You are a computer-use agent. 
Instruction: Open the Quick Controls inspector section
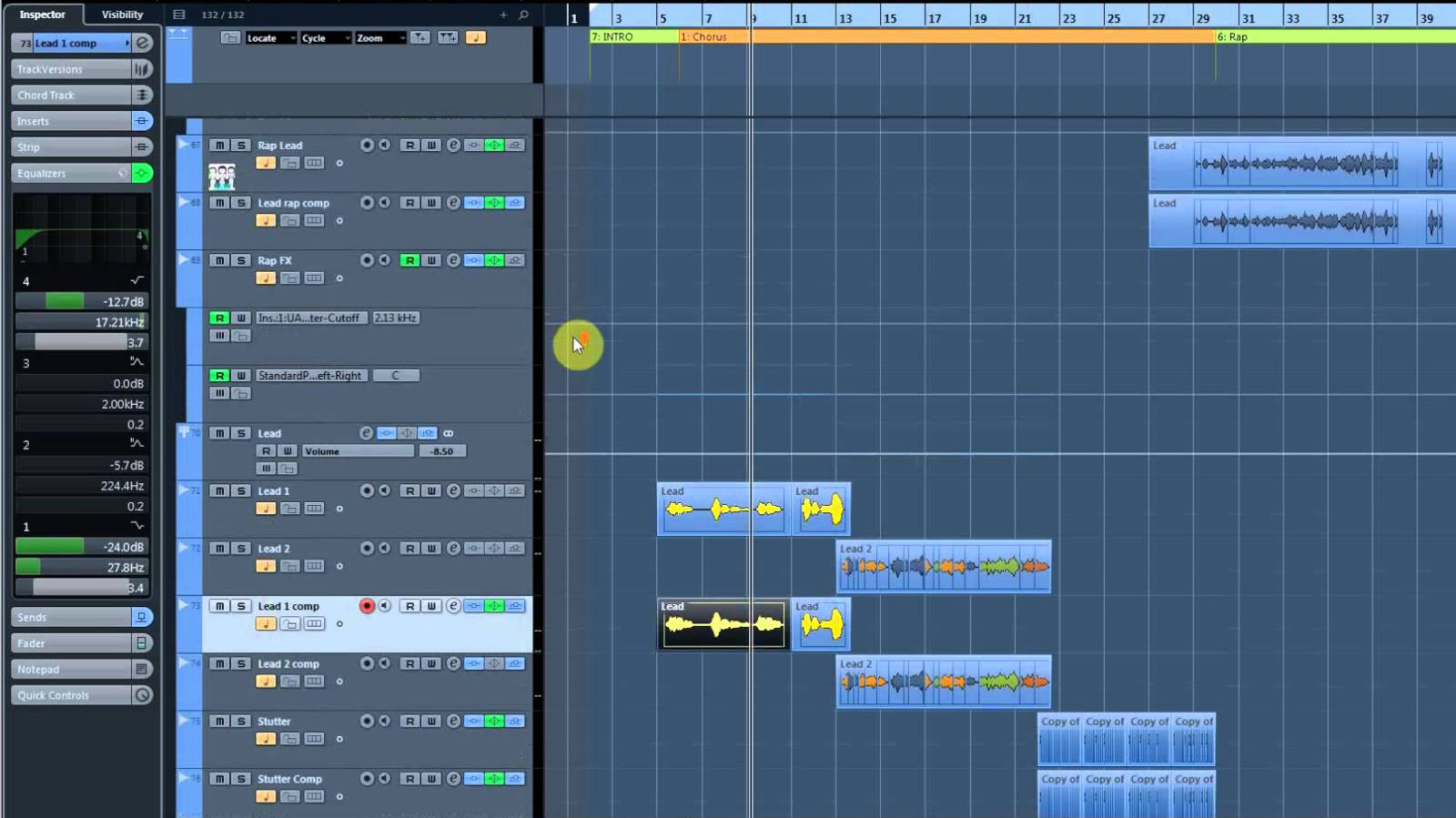point(71,695)
